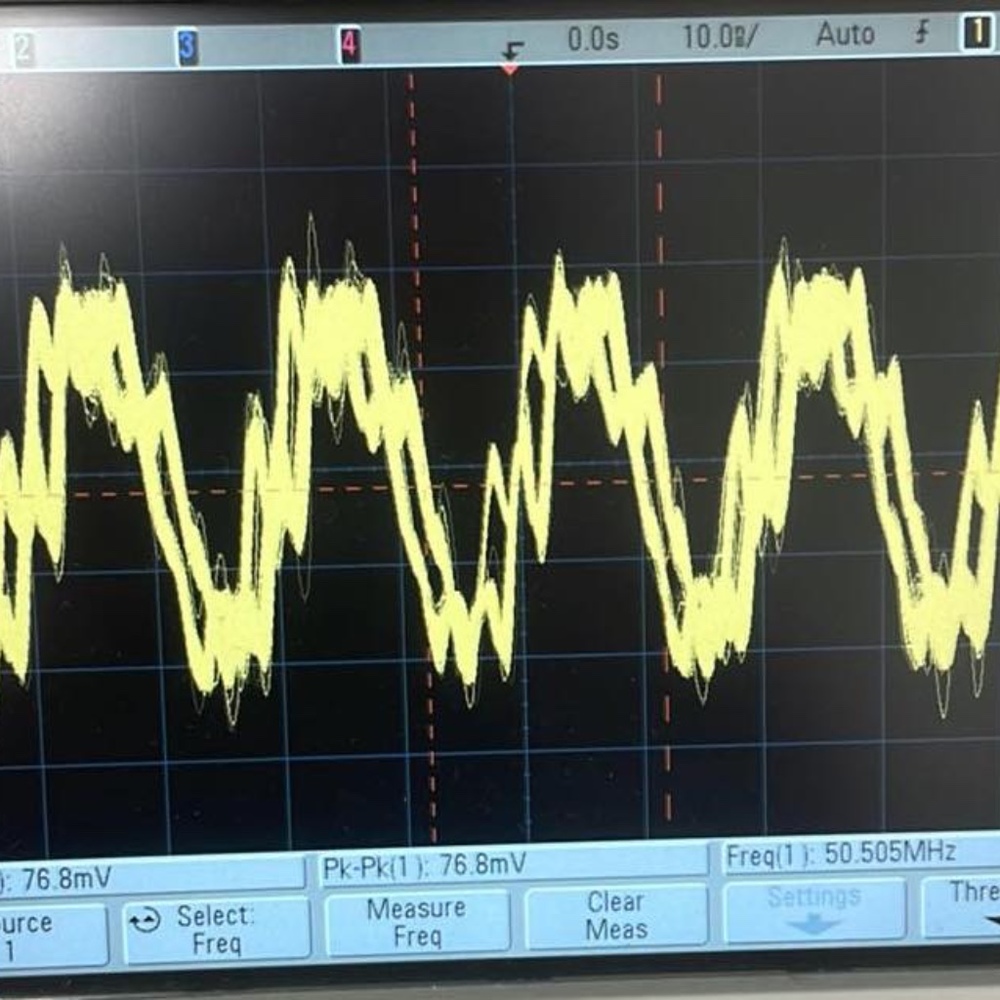This screenshot has width=1000, height=1000.
Task: Click the left vertical dashed cursor
Action: pyautogui.click(x=421, y=457)
